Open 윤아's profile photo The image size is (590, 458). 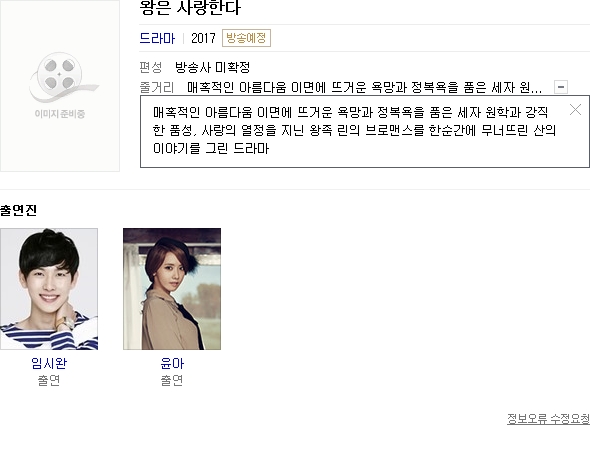(x=172, y=289)
